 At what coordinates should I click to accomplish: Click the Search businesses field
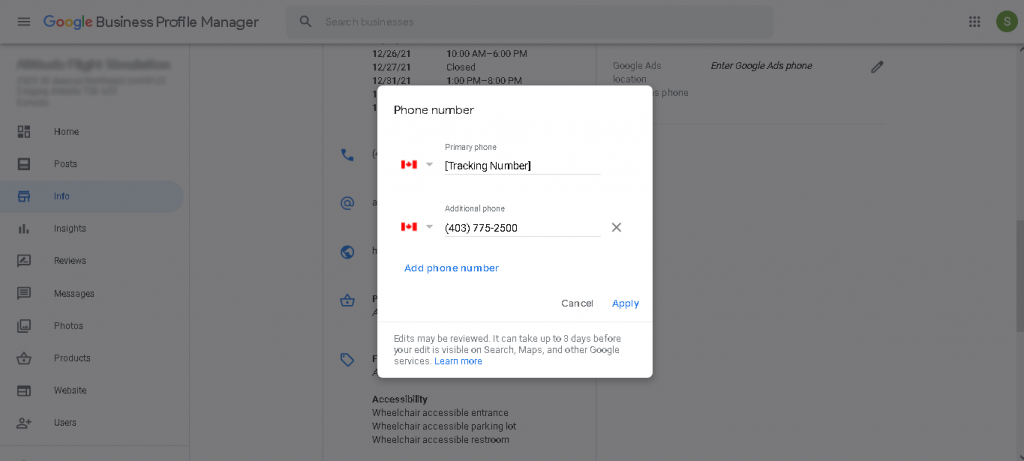coord(529,22)
